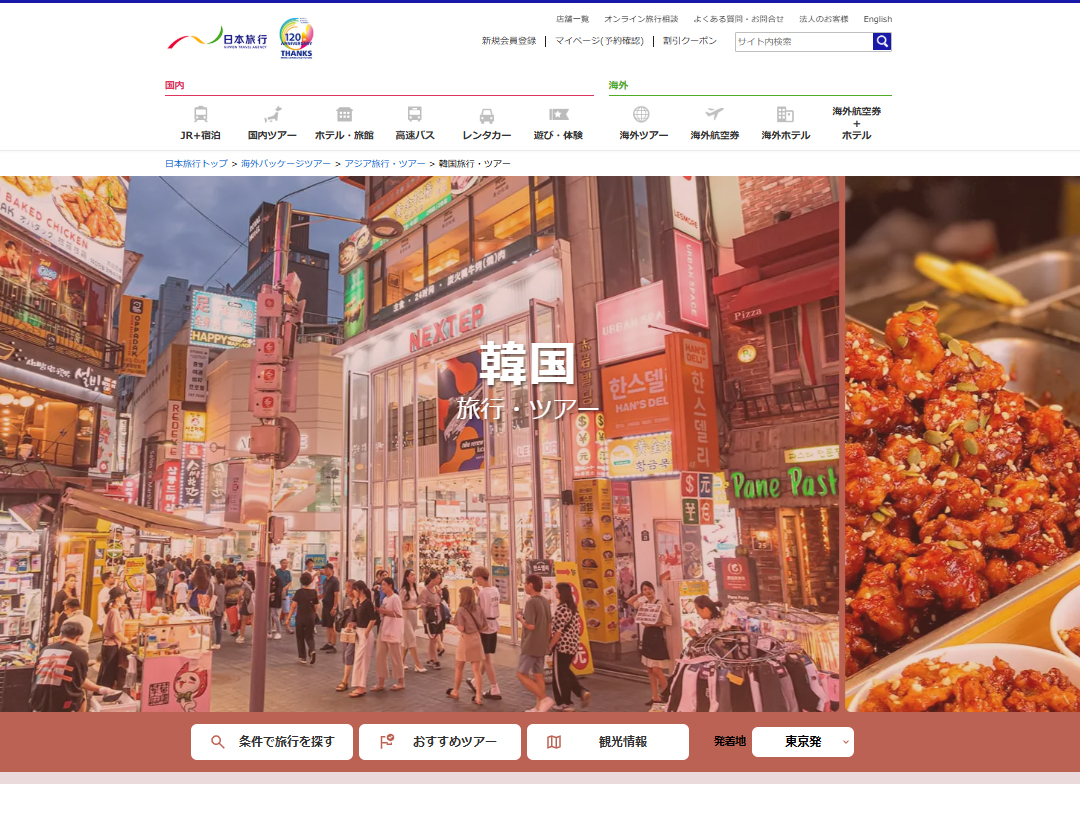Select the 海外航空券+ホテル combo icon
The width and height of the screenshot is (1080, 838).
click(x=857, y=121)
